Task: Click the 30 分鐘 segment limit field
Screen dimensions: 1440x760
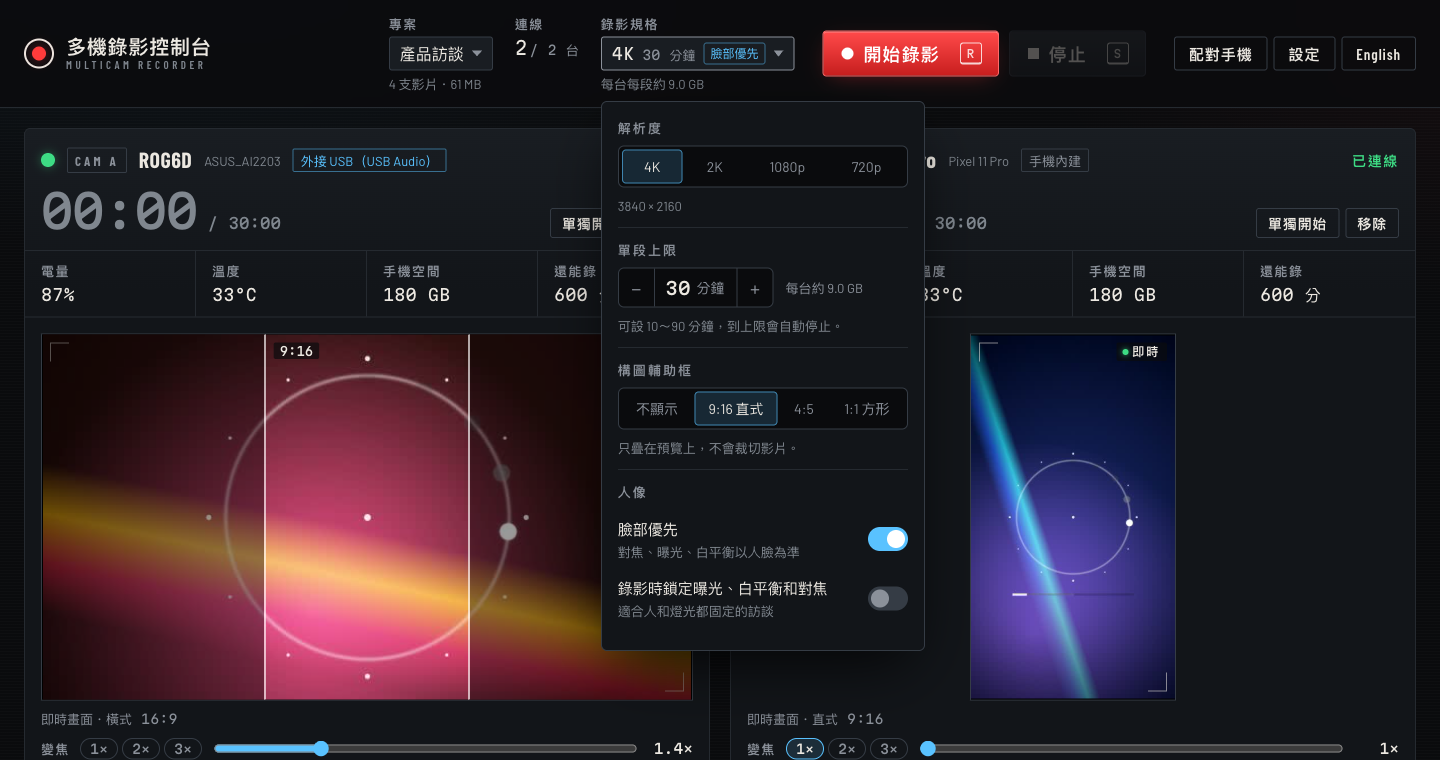Action: (x=695, y=288)
